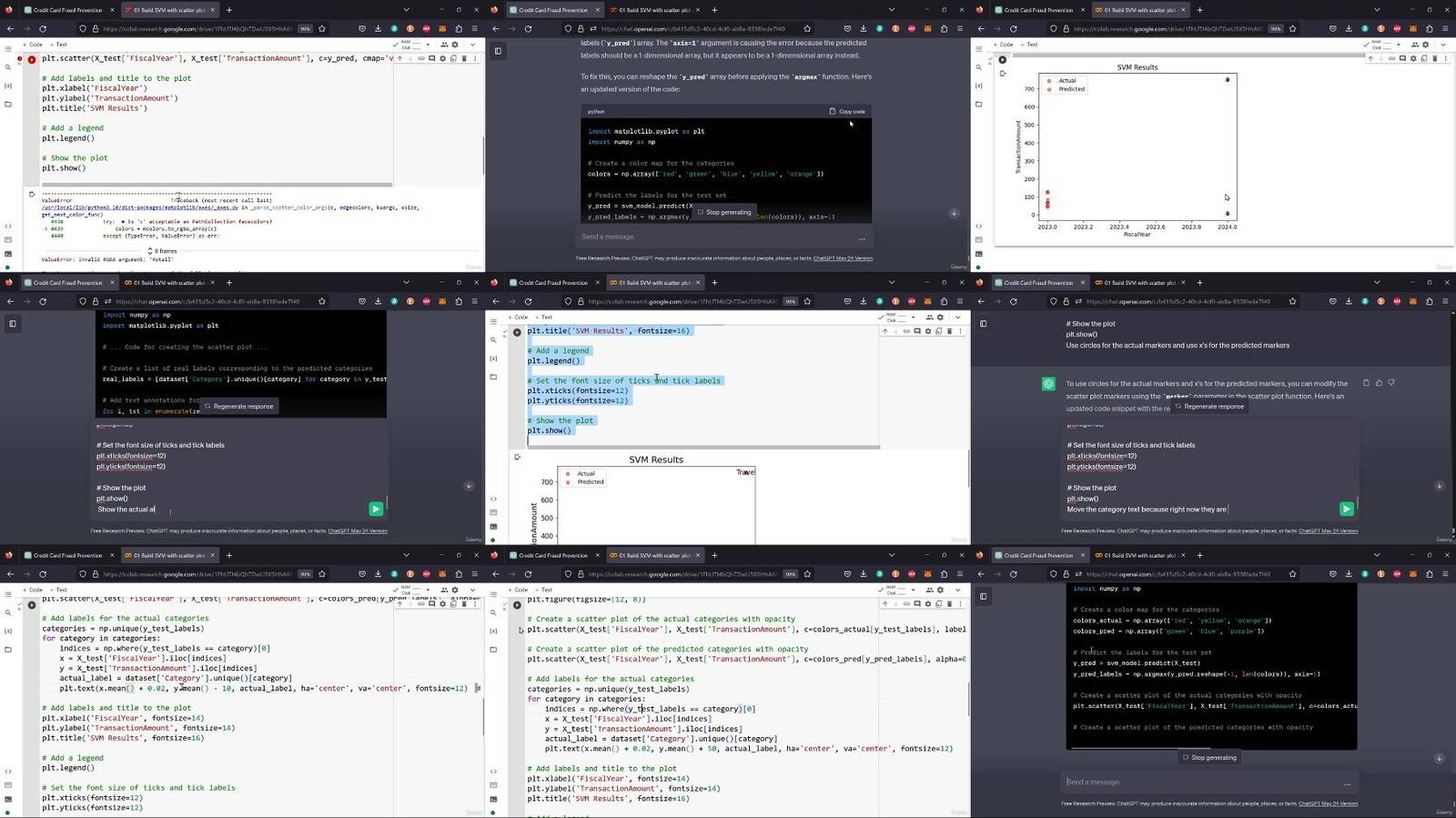Select 01 Build SVM tab in colors_actual ChatGPT window

click(x=1142, y=556)
